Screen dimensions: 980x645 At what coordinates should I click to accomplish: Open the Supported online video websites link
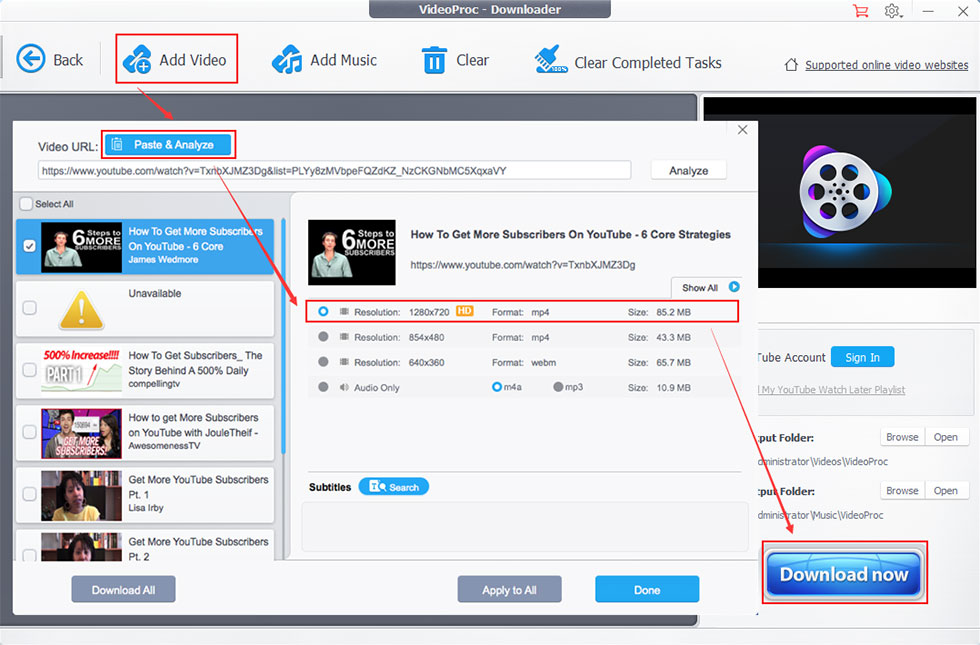pos(886,65)
